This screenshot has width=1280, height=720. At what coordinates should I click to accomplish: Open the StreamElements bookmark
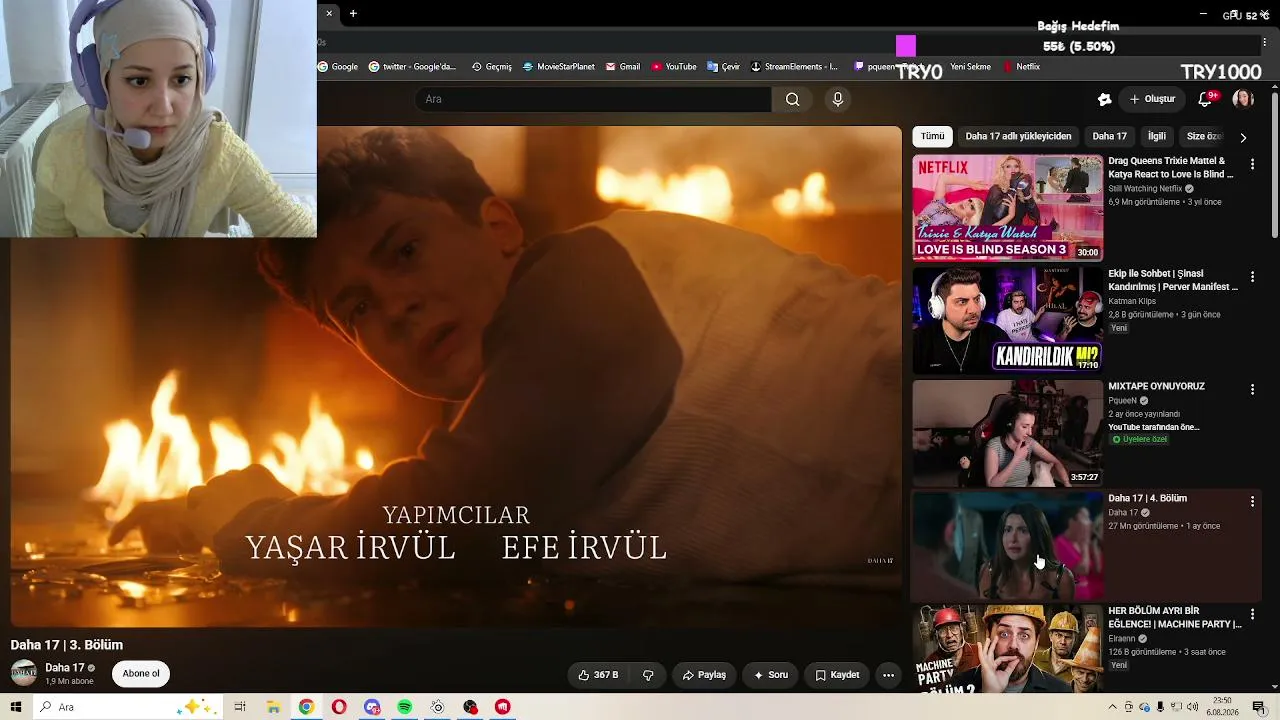[x=794, y=67]
